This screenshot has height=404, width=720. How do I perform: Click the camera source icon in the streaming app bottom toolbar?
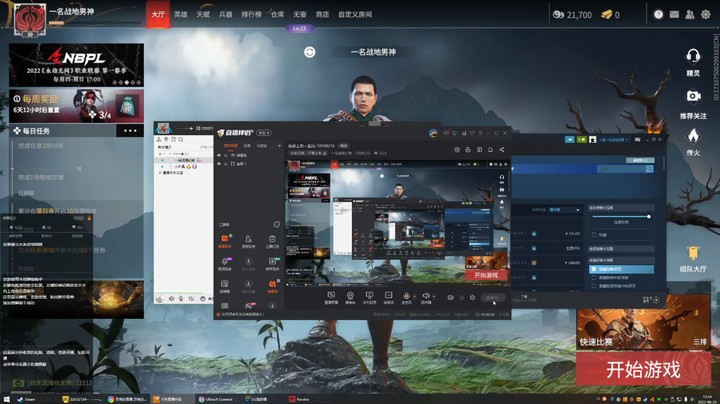click(x=350, y=296)
